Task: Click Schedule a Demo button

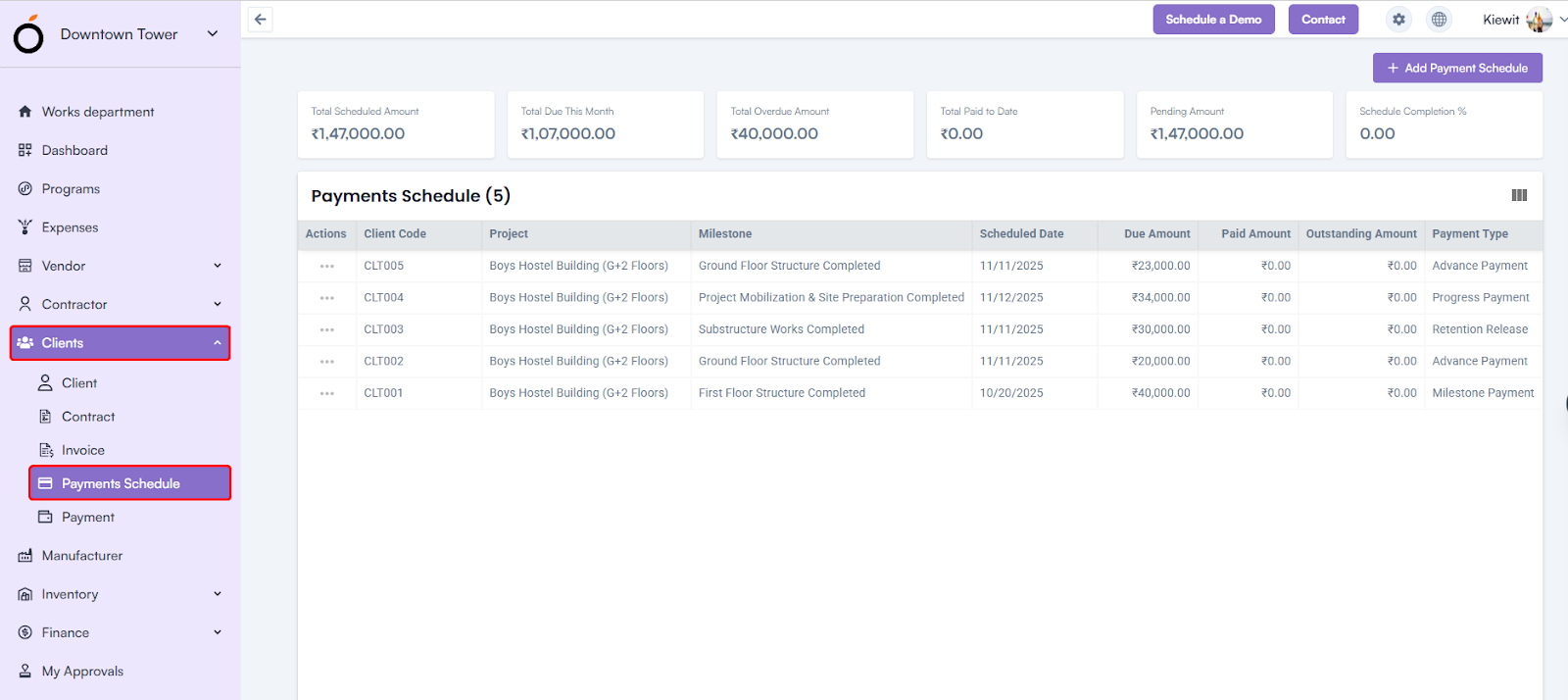Action: [x=1213, y=20]
